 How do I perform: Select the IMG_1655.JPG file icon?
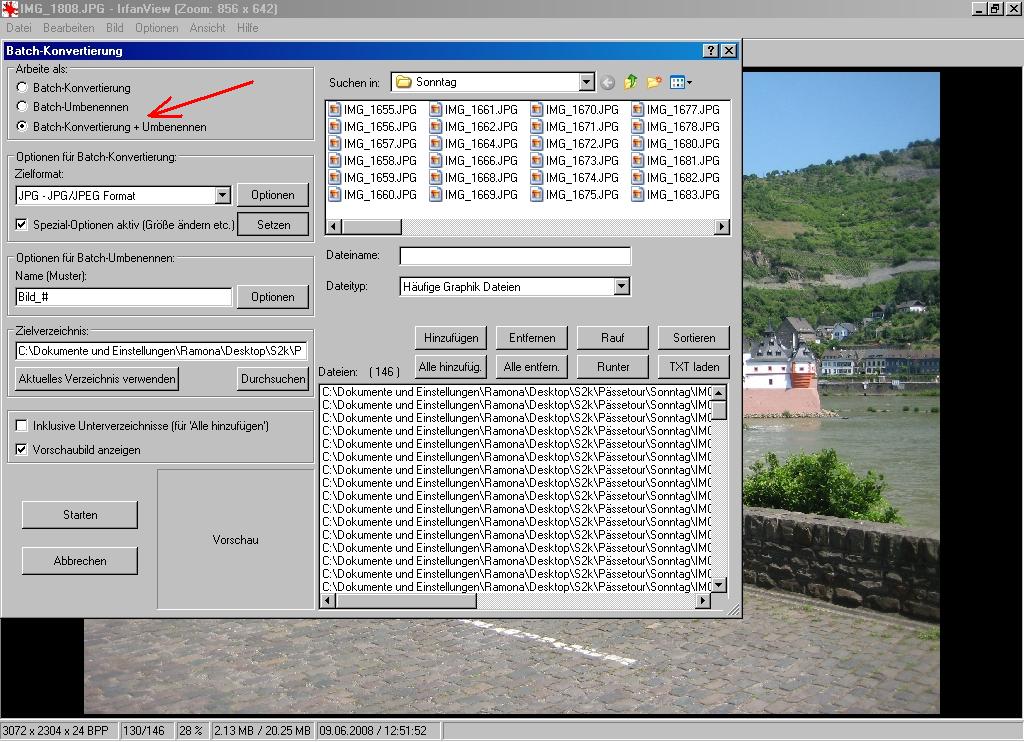334,110
